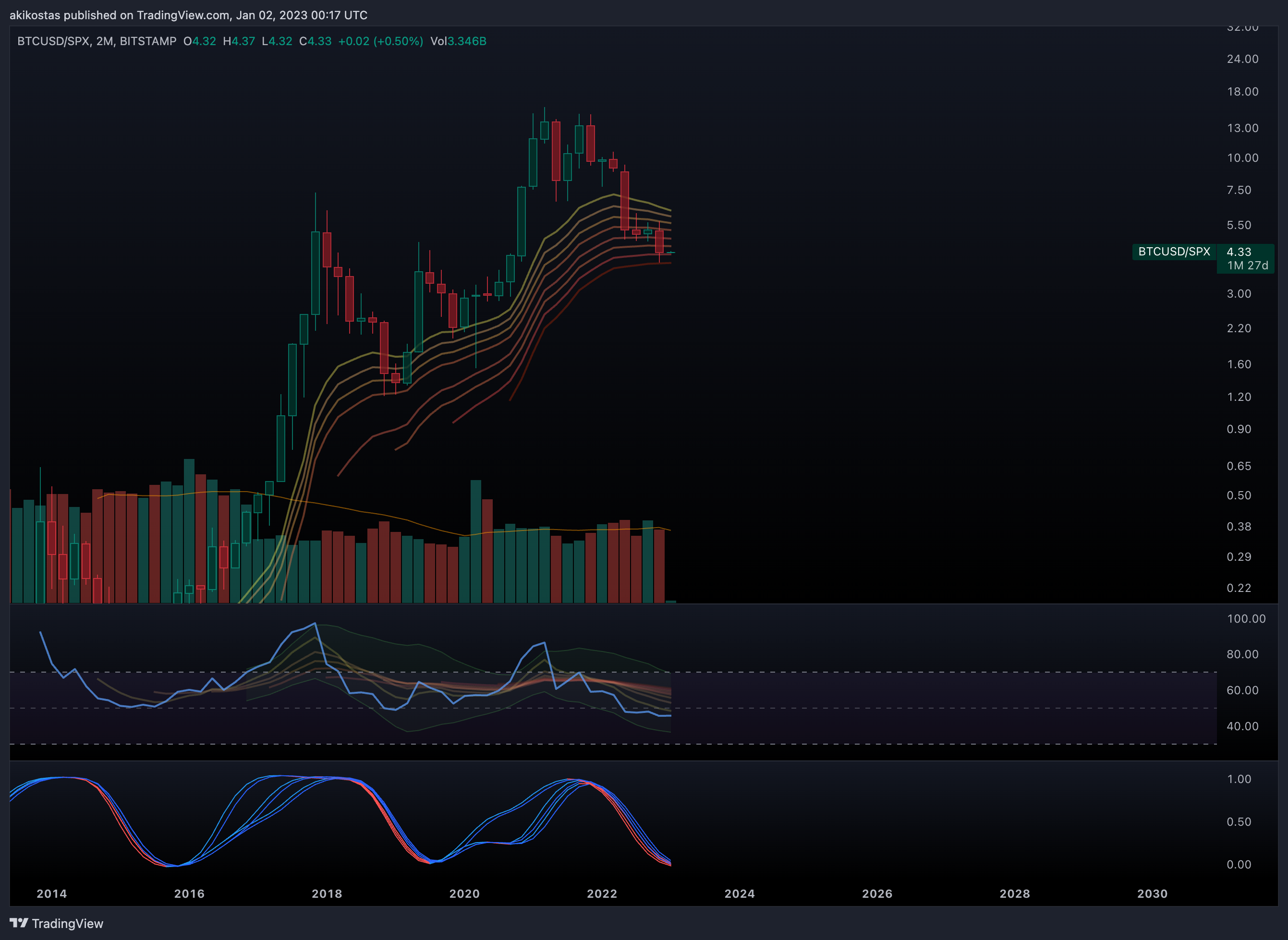This screenshot has height=940, width=1288.
Task: Click the high value H4.37
Action: [239, 41]
